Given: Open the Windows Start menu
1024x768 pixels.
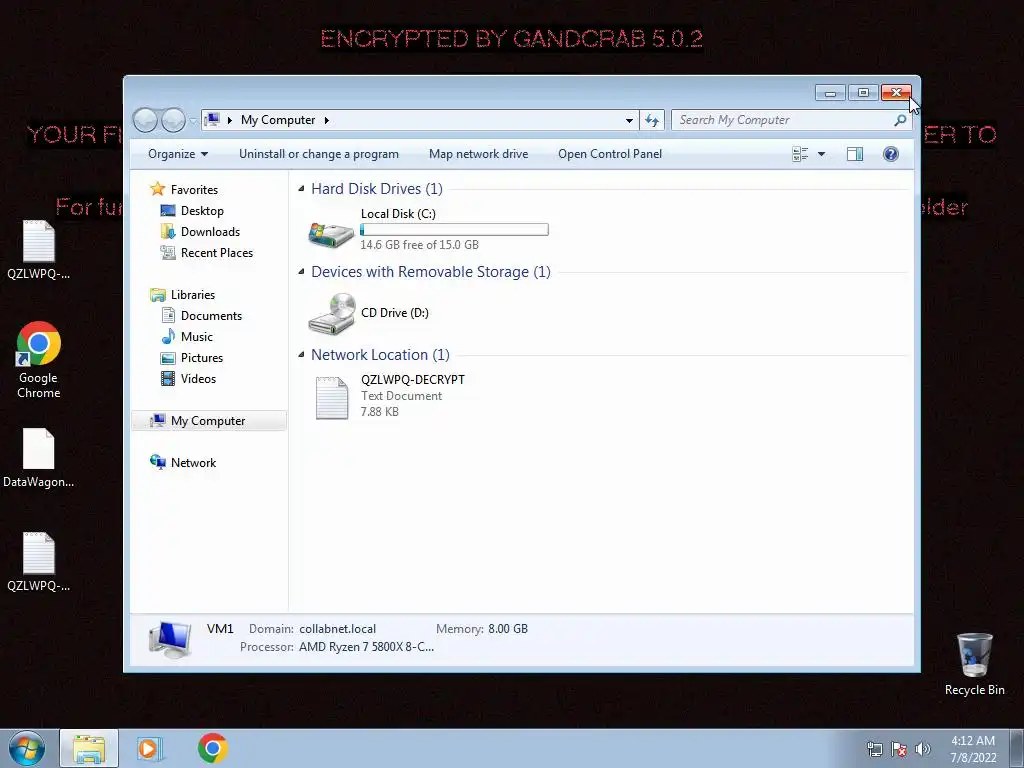Looking at the screenshot, I should click(27, 748).
